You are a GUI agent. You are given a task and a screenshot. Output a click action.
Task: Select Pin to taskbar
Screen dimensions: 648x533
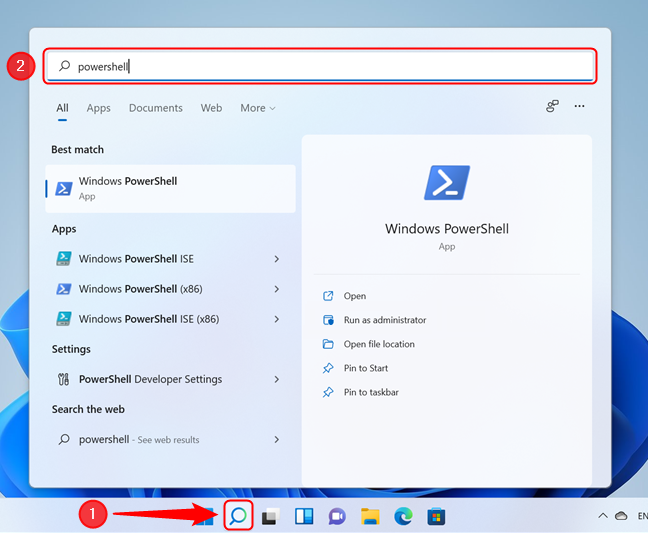tap(371, 392)
